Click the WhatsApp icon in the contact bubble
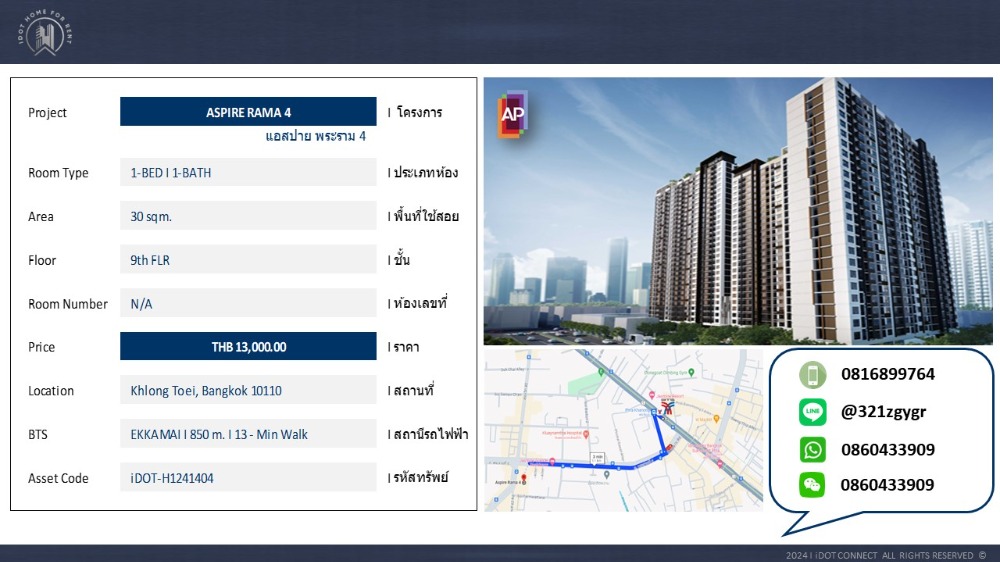The height and width of the screenshot is (562, 1000). (x=812, y=450)
